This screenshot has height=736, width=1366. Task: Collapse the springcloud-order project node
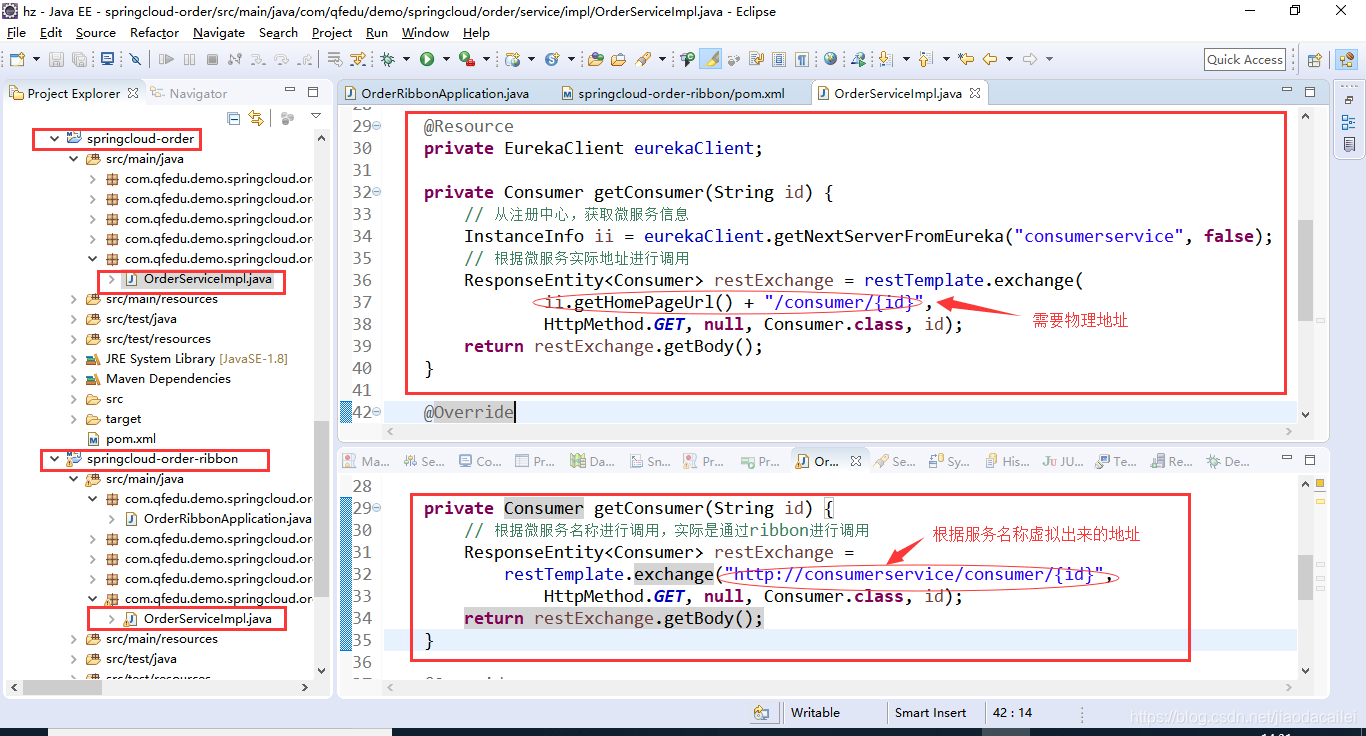(53, 139)
